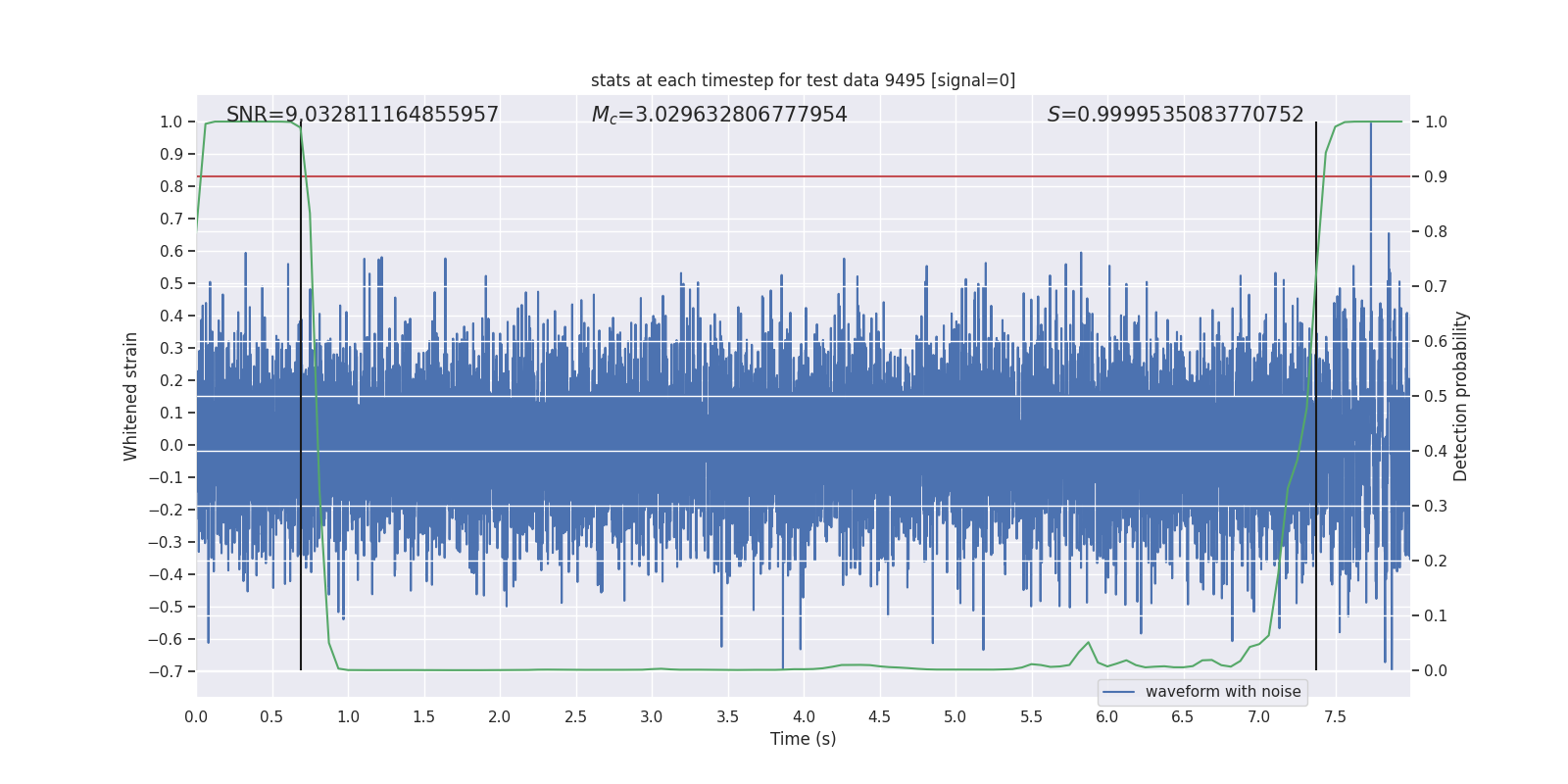
Task: Click the −0.7 tick on Whitened strain axis
Action: tap(166, 671)
